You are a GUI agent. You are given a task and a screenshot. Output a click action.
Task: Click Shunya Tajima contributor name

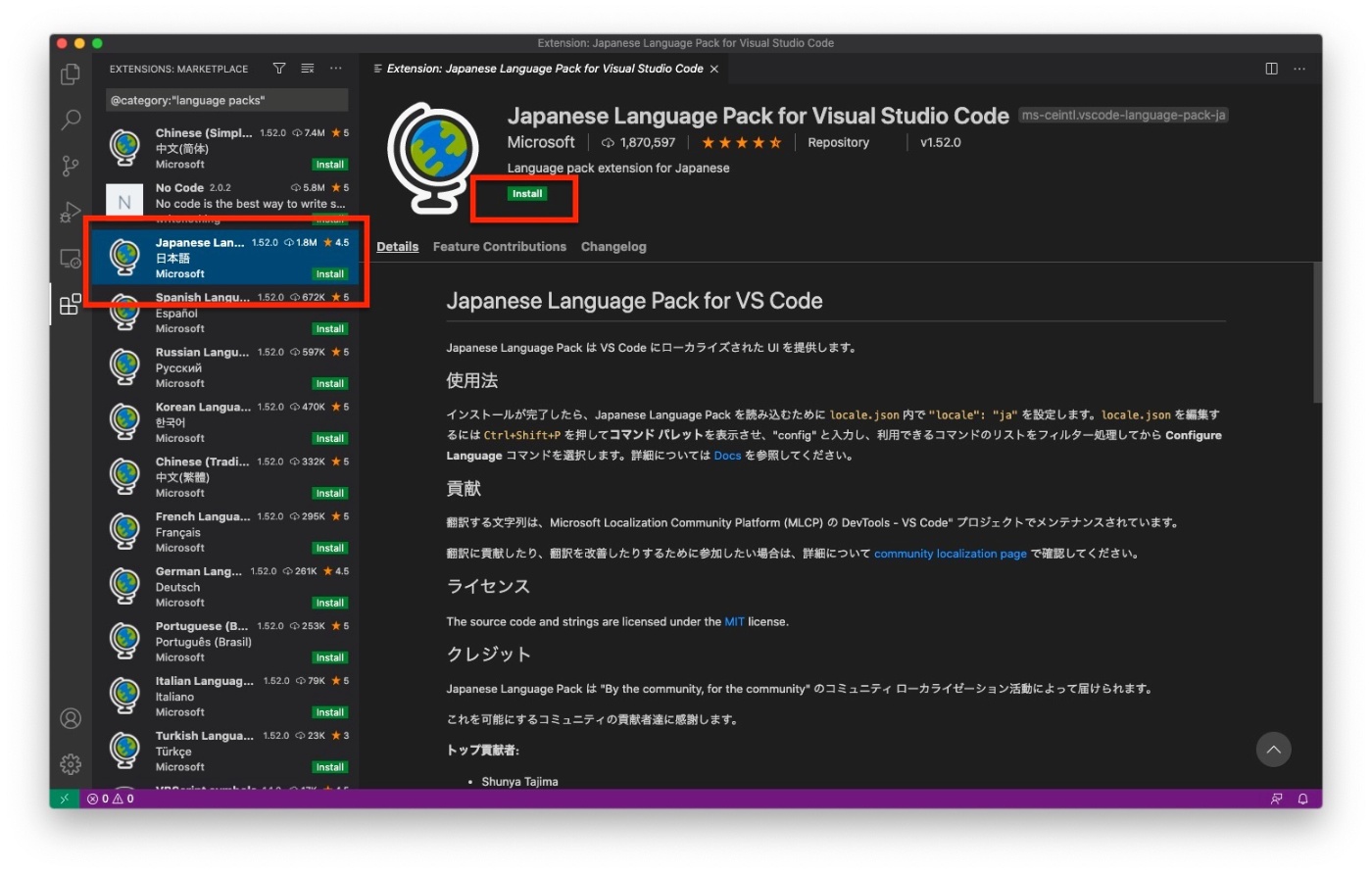pyautogui.click(x=519, y=782)
